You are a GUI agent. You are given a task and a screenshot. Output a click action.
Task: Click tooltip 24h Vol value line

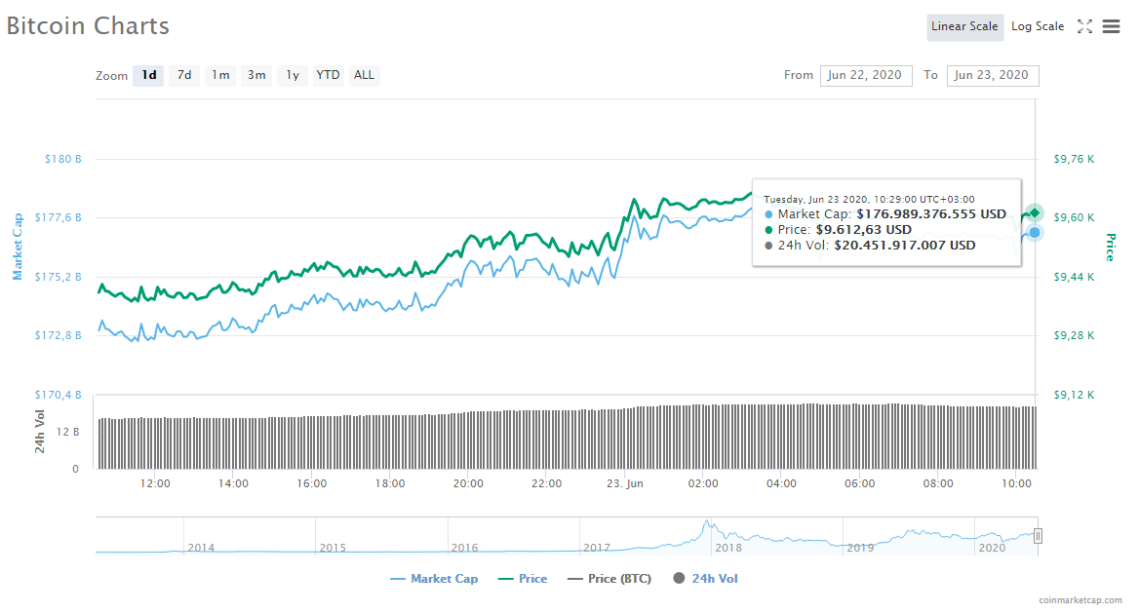(x=870, y=246)
